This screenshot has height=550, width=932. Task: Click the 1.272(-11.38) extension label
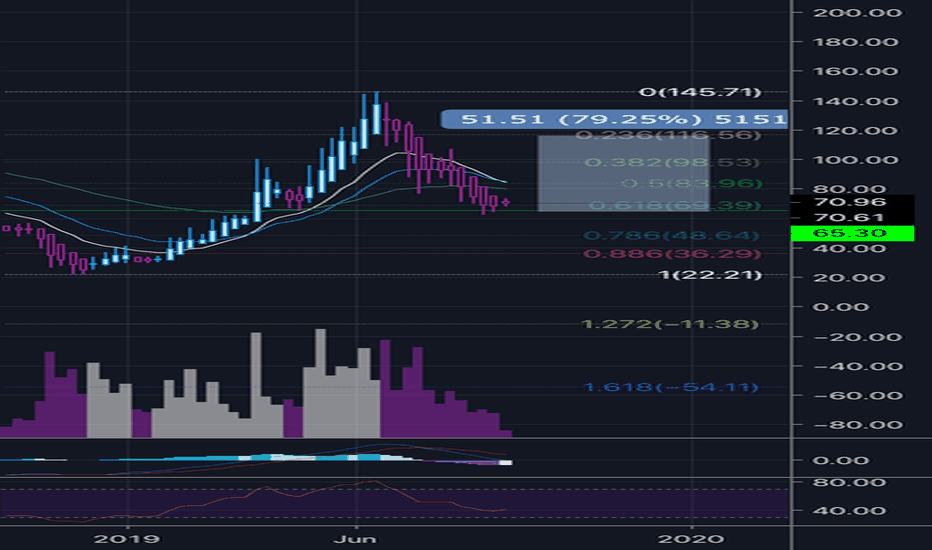(670, 324)
